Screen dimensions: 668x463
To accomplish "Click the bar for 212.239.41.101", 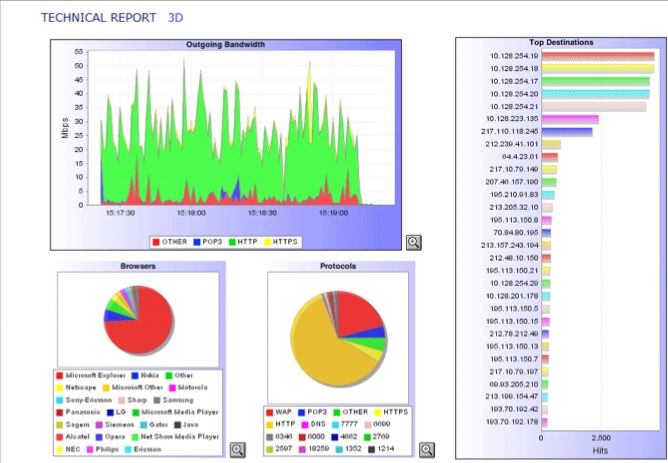I will [551, 145].
